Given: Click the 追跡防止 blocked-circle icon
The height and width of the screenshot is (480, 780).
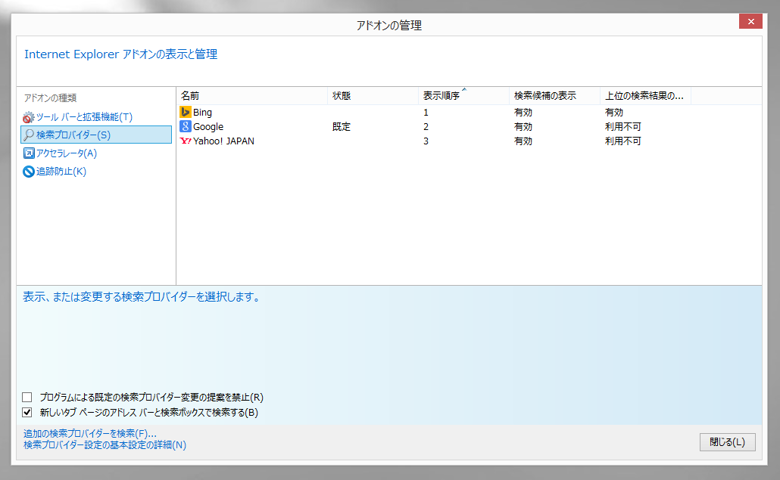Looking at the screenshot, I should point(29,172).
